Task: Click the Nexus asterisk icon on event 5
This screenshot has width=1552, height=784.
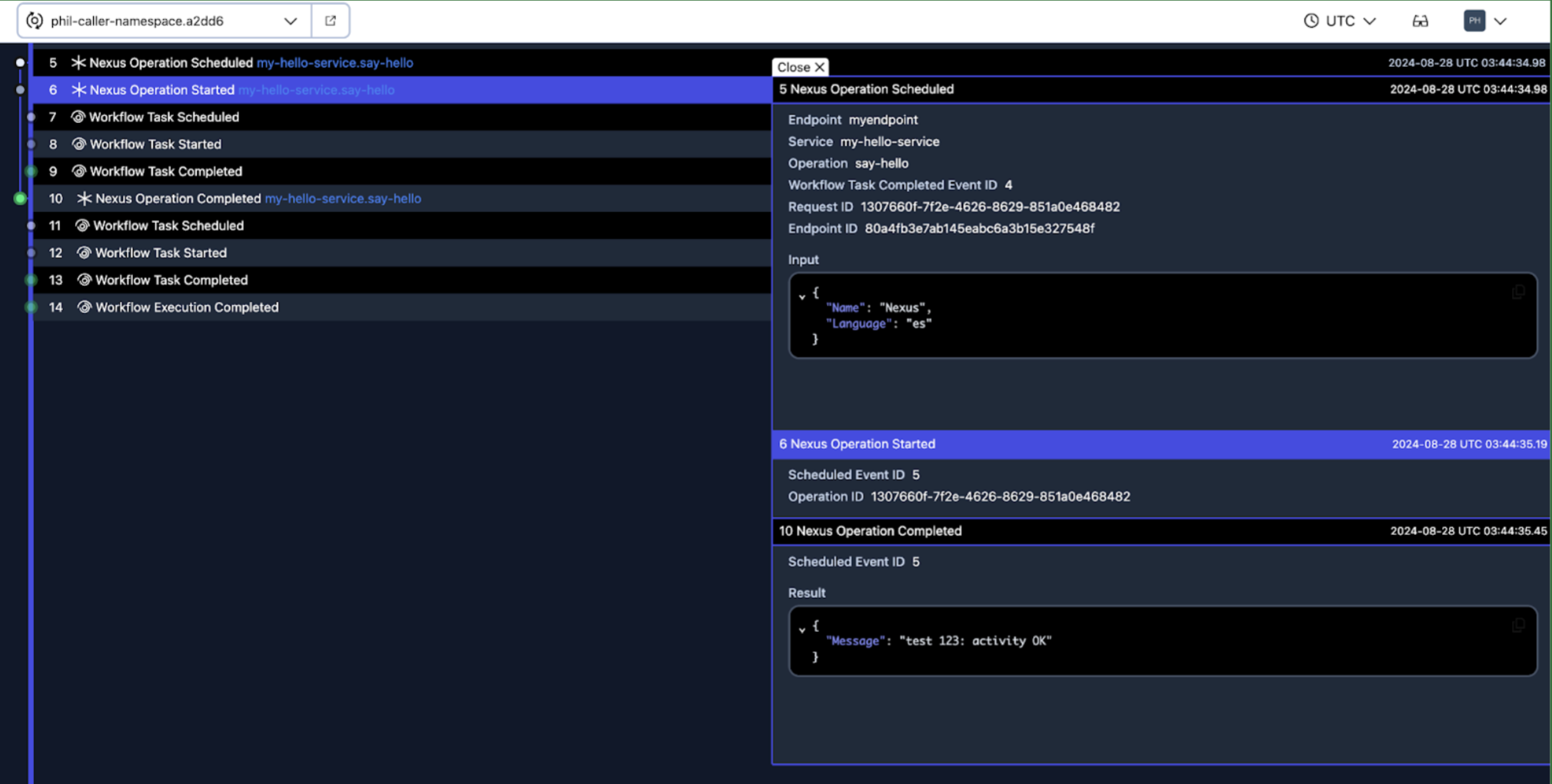Action: pyautogui.click(x=78, y=62)
